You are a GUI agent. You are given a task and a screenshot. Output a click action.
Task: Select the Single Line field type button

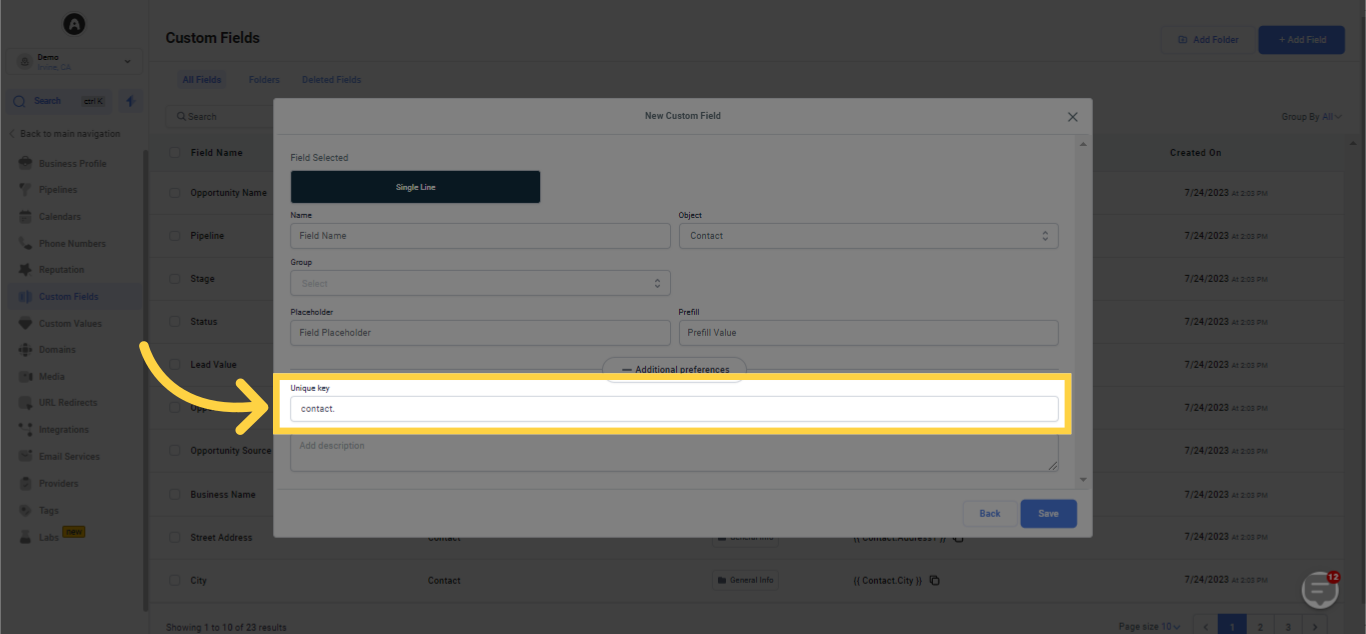[x=415, y=187]
